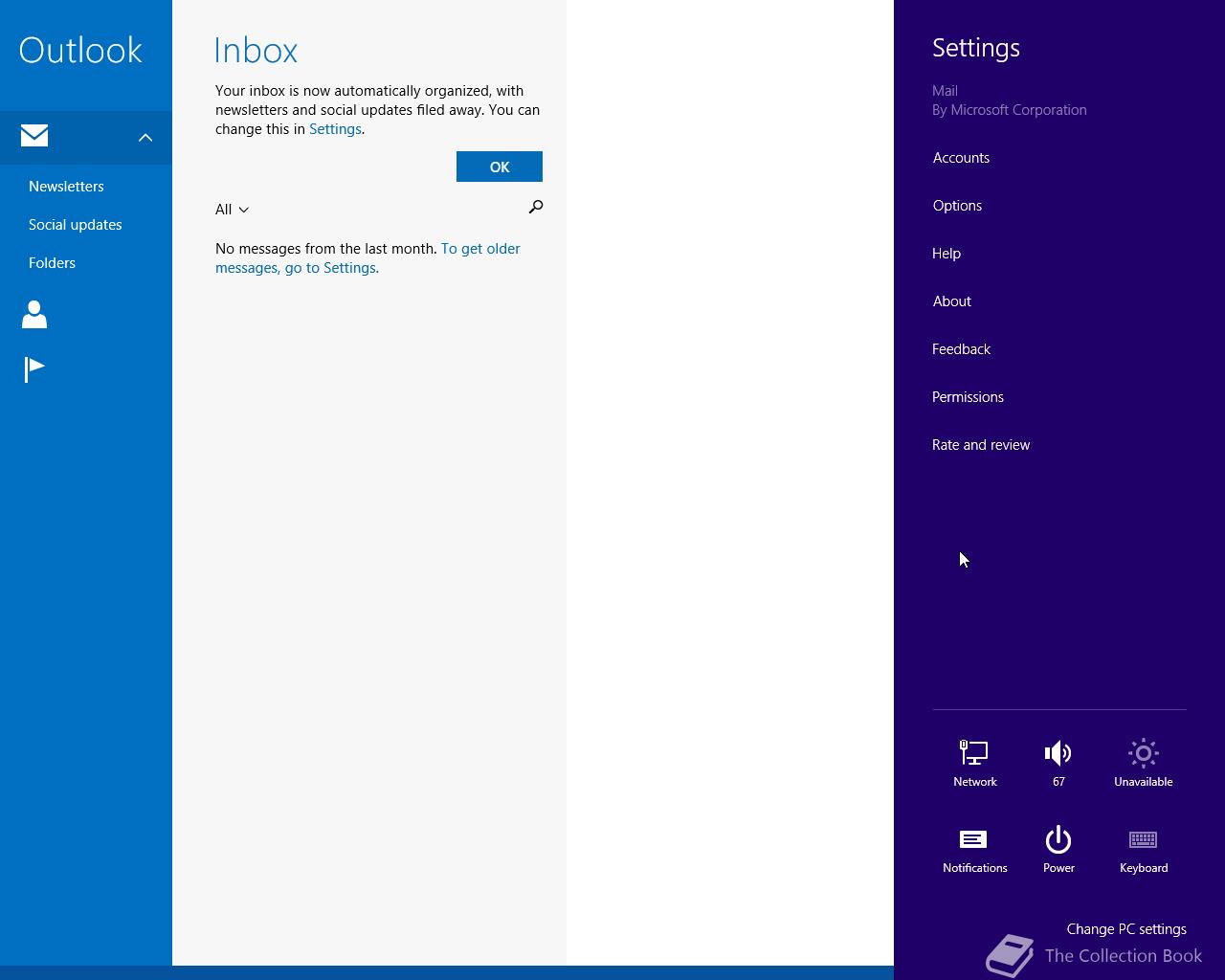This screenshot has height=980, width=1225.
Task: Open Accounts in Settings pane
Action: pyautogui.click(x=961, y=158)
